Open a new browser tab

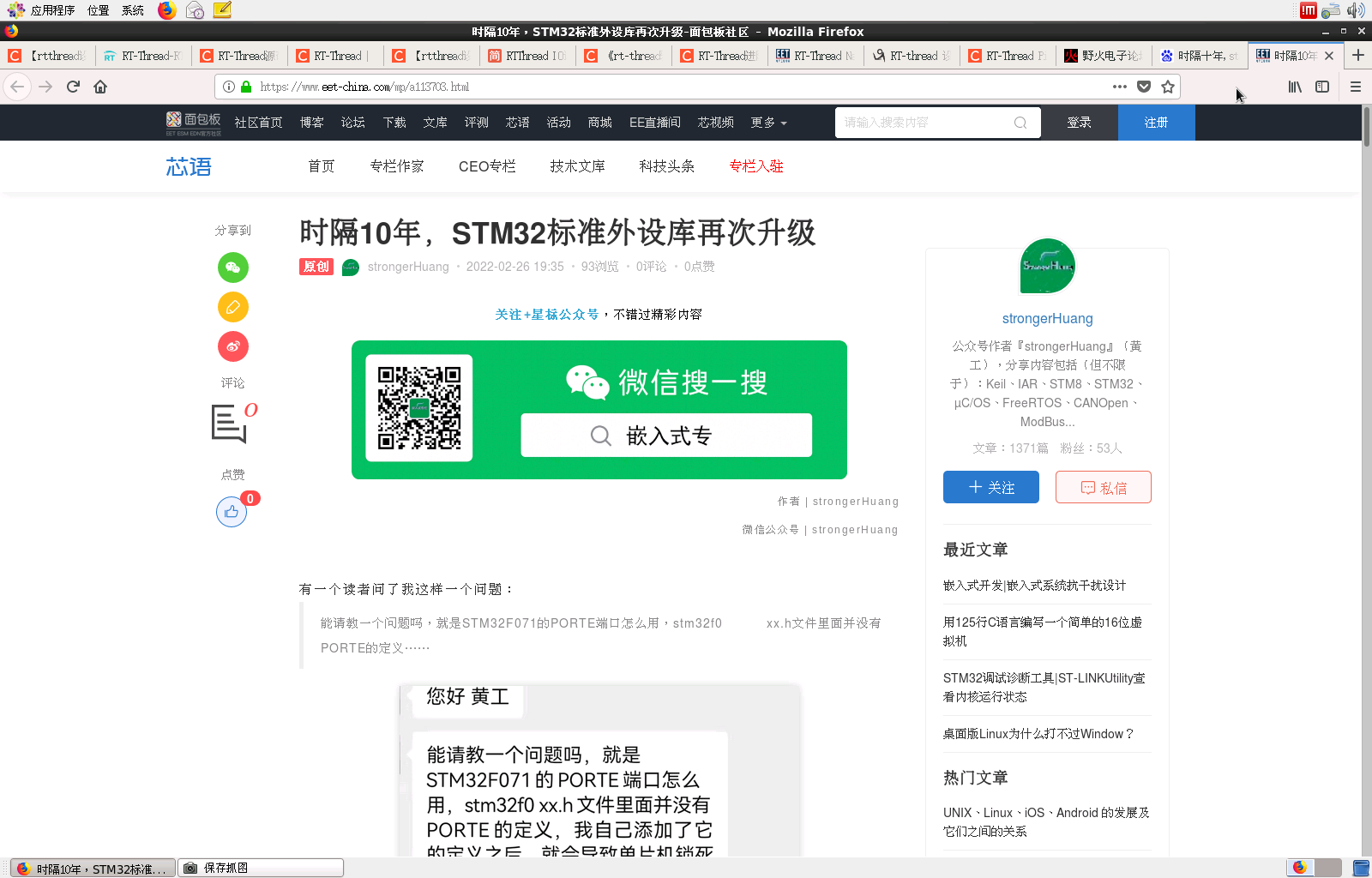(1358, 55)
